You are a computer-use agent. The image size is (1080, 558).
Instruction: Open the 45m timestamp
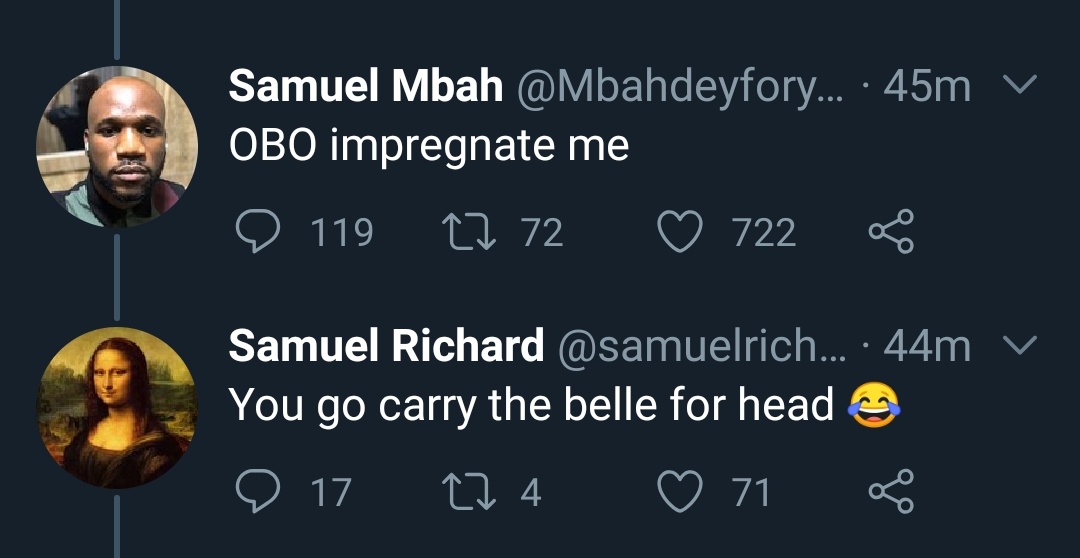(x=926, y=87)
